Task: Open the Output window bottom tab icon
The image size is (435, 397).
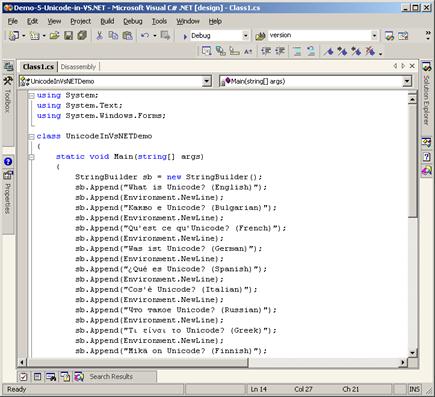Action: point(51,377)
